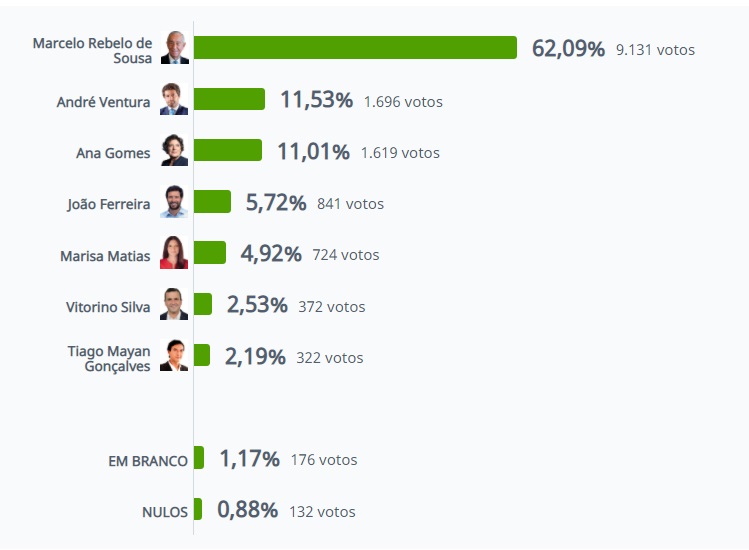Click André Ventura's candidate photo

pos(174,99)
